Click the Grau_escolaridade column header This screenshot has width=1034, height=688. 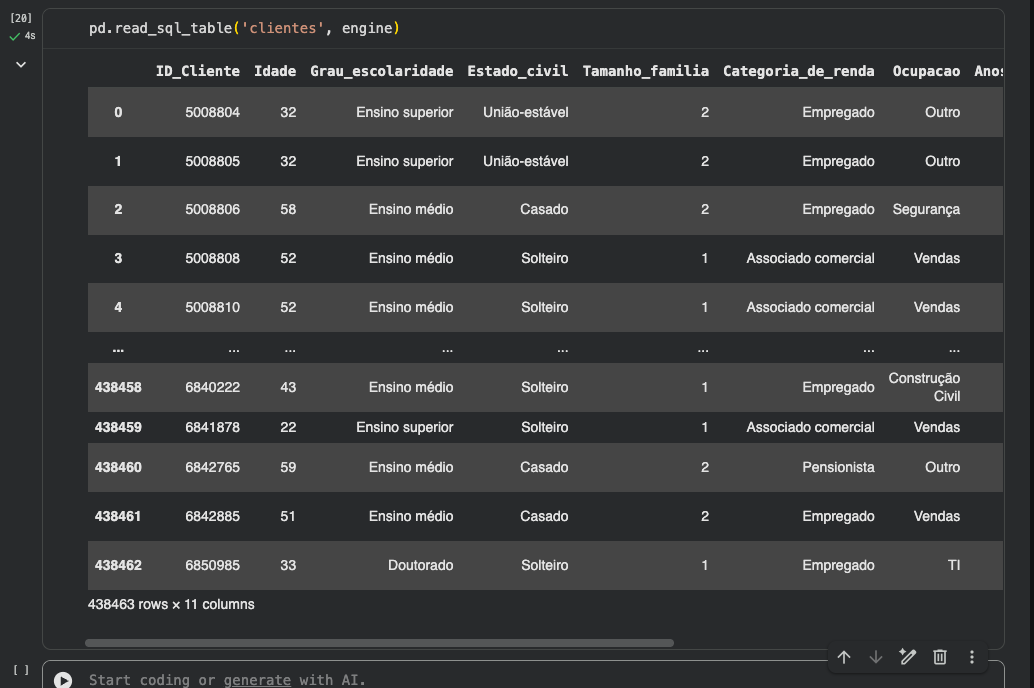(381, 71)
